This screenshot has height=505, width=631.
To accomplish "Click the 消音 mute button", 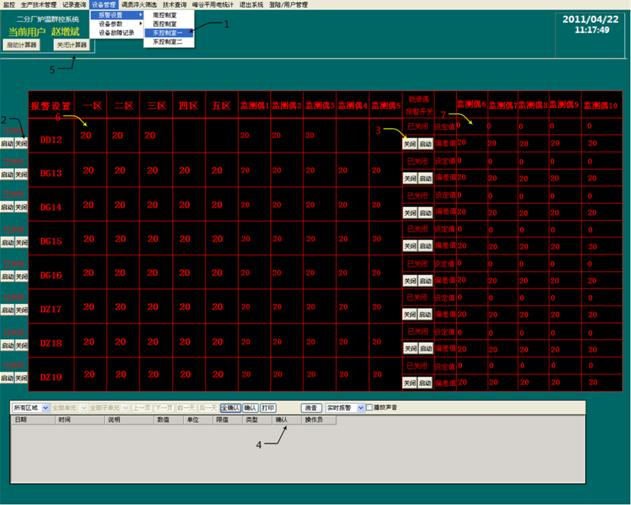I will pos(311,408).
